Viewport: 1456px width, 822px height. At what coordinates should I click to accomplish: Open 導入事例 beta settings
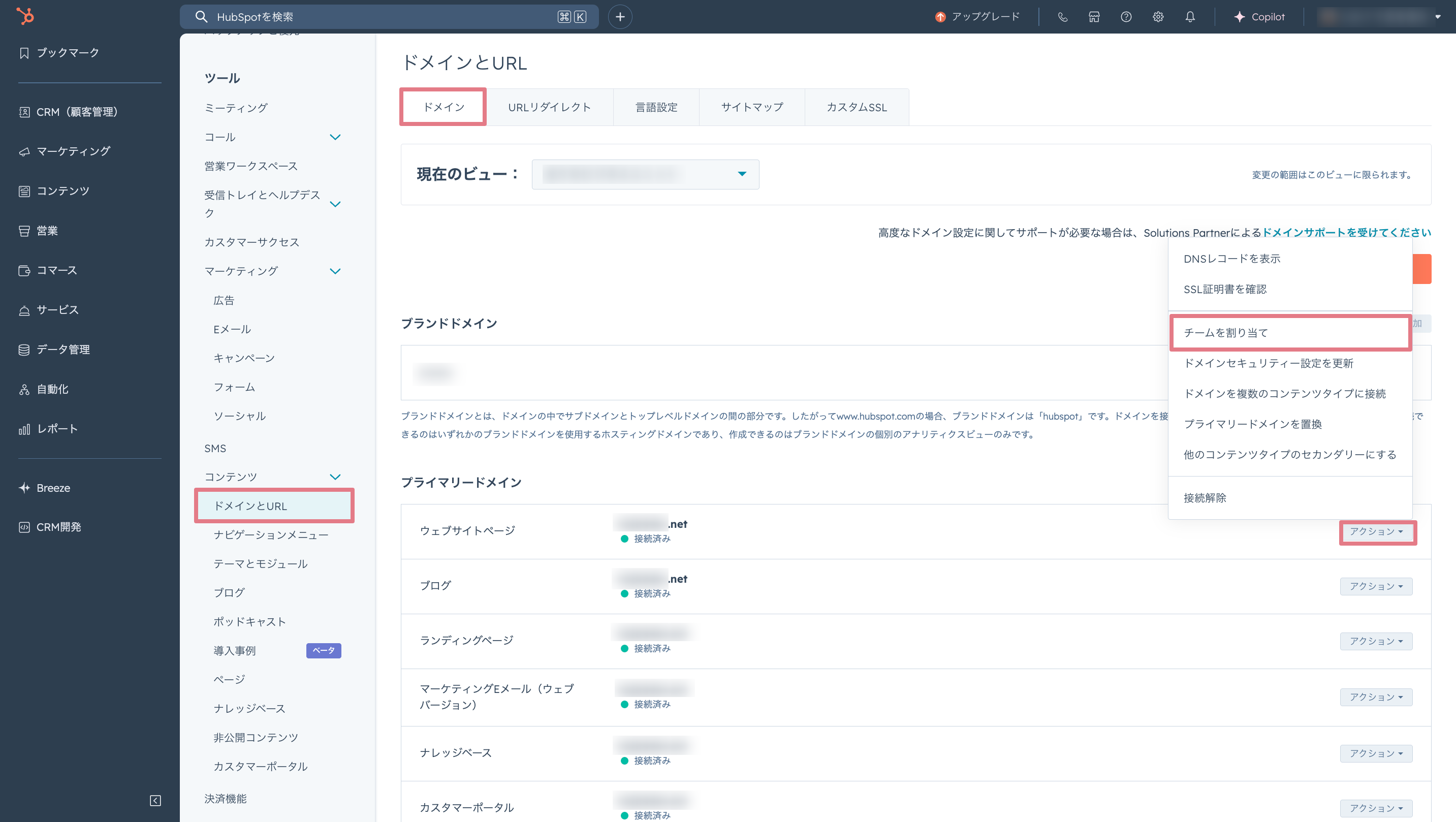235,651
